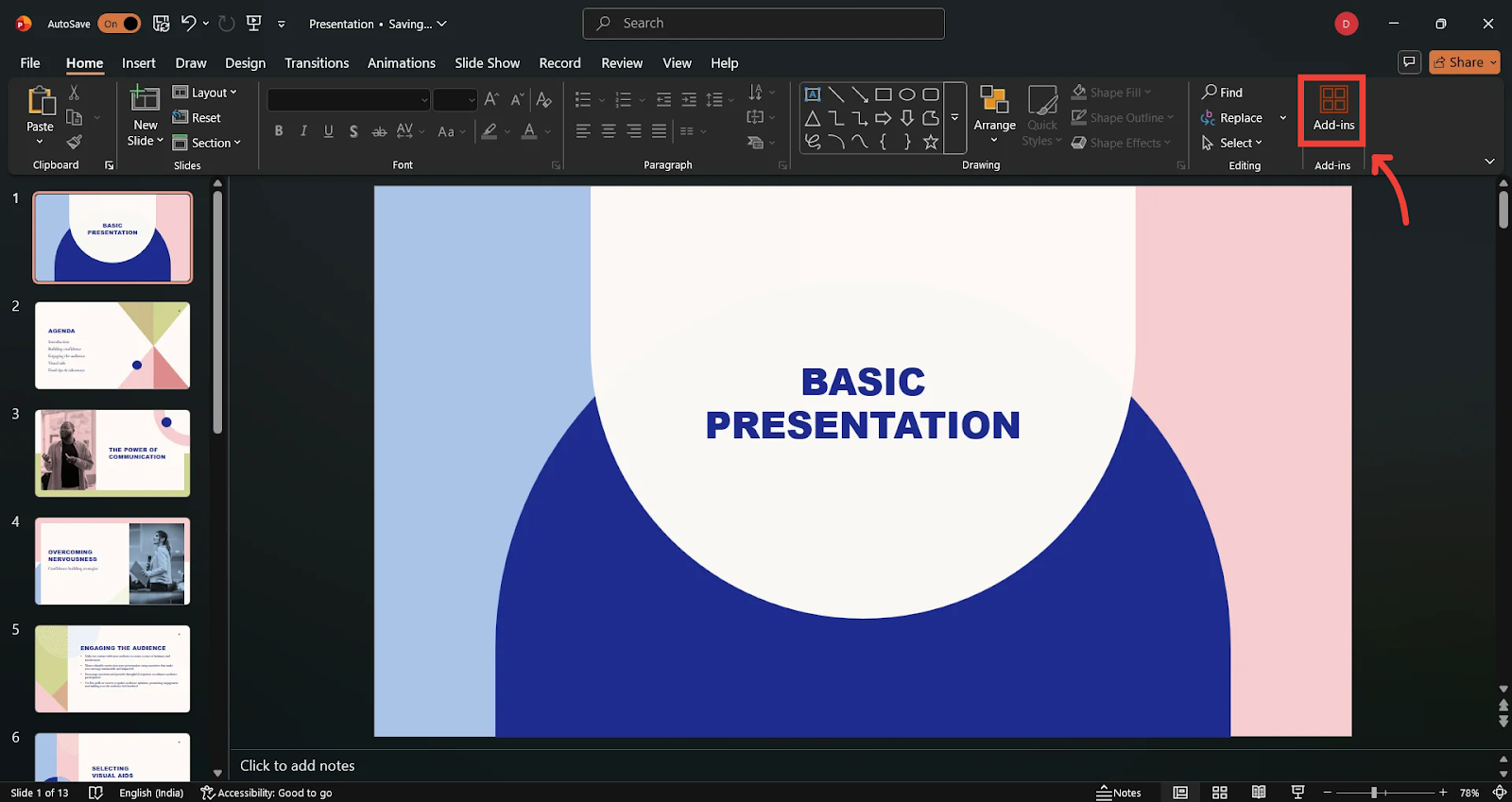Switch to the Animations tab
1512x802 pixels.
tap(401, 63)
